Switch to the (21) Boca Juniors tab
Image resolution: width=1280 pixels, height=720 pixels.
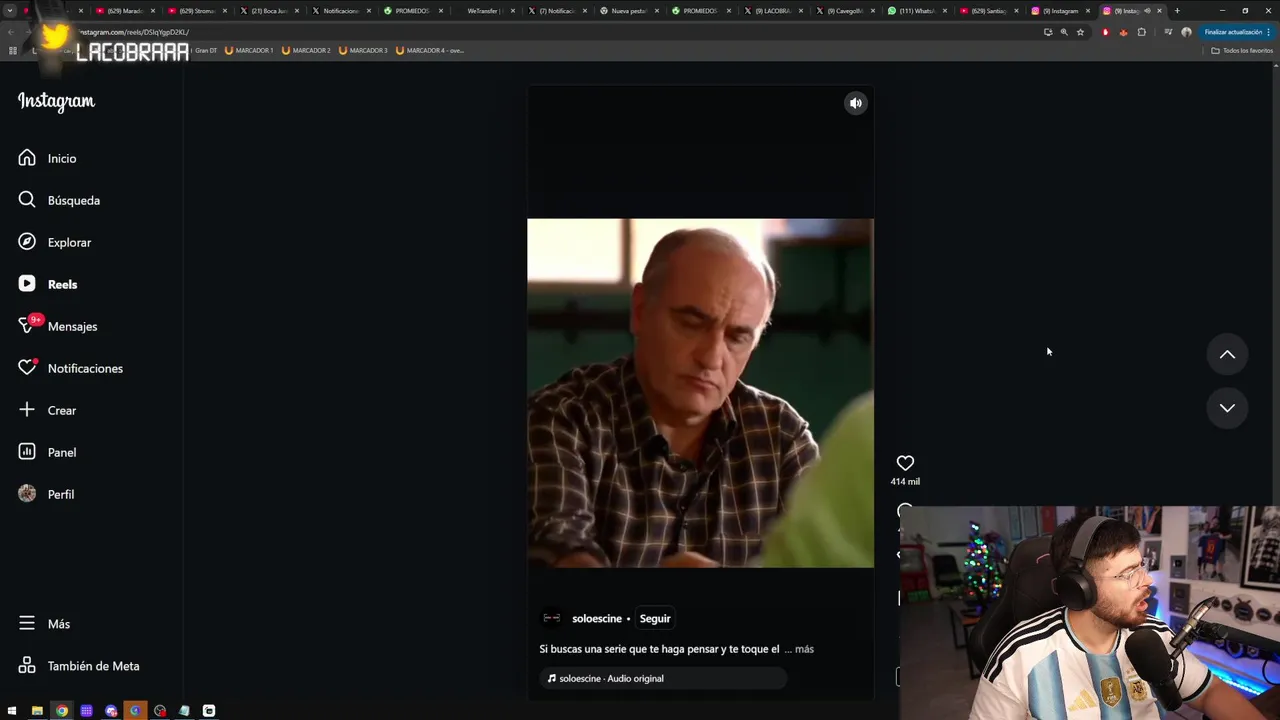pyautogui.click(x=268, y=11)
